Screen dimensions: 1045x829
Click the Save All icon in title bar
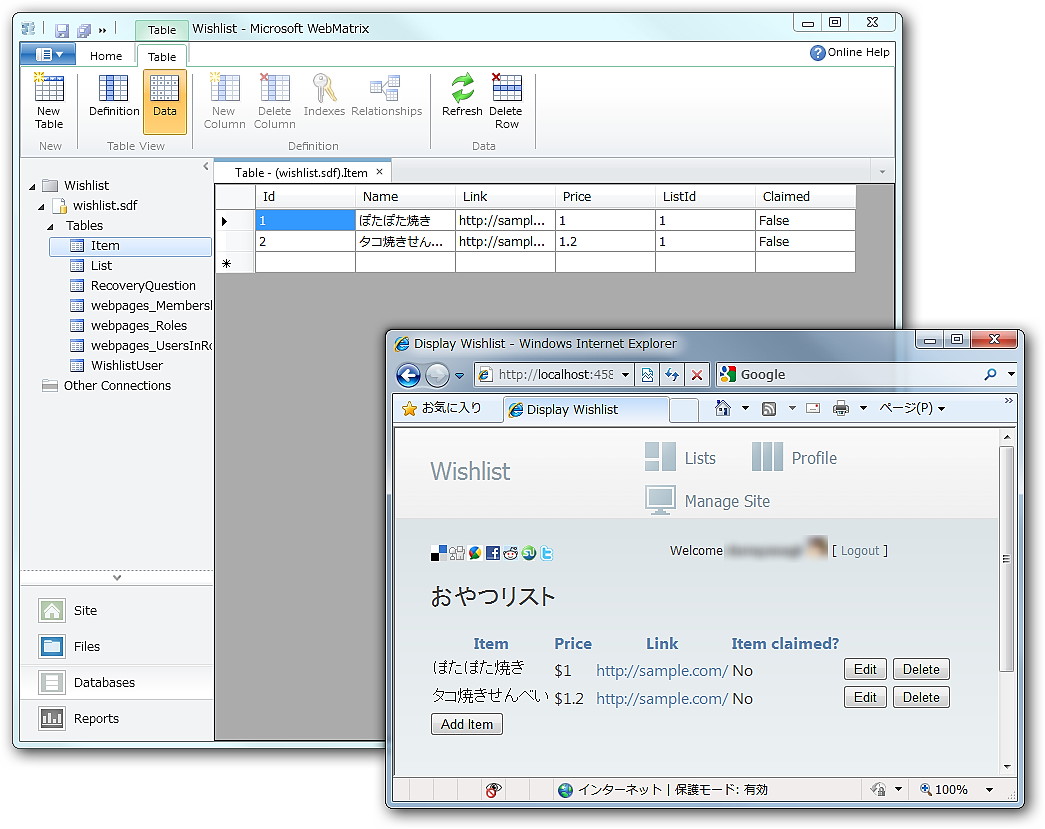pos(84,31)
